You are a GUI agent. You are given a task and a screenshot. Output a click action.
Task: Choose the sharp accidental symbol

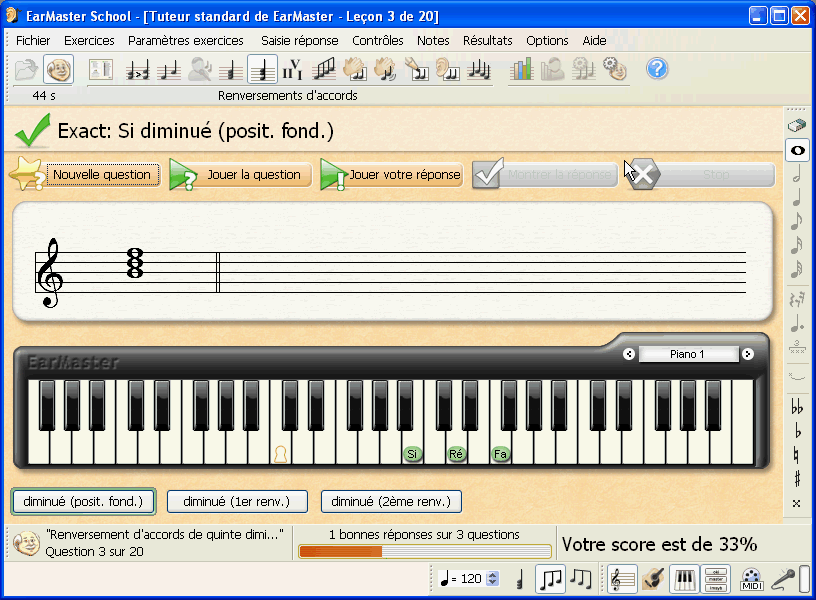pyautogui.click(x=797, y=479)
